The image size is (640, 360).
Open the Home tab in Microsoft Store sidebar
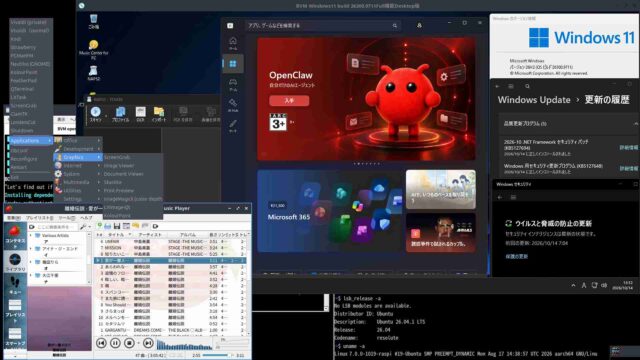coord(233,42)
